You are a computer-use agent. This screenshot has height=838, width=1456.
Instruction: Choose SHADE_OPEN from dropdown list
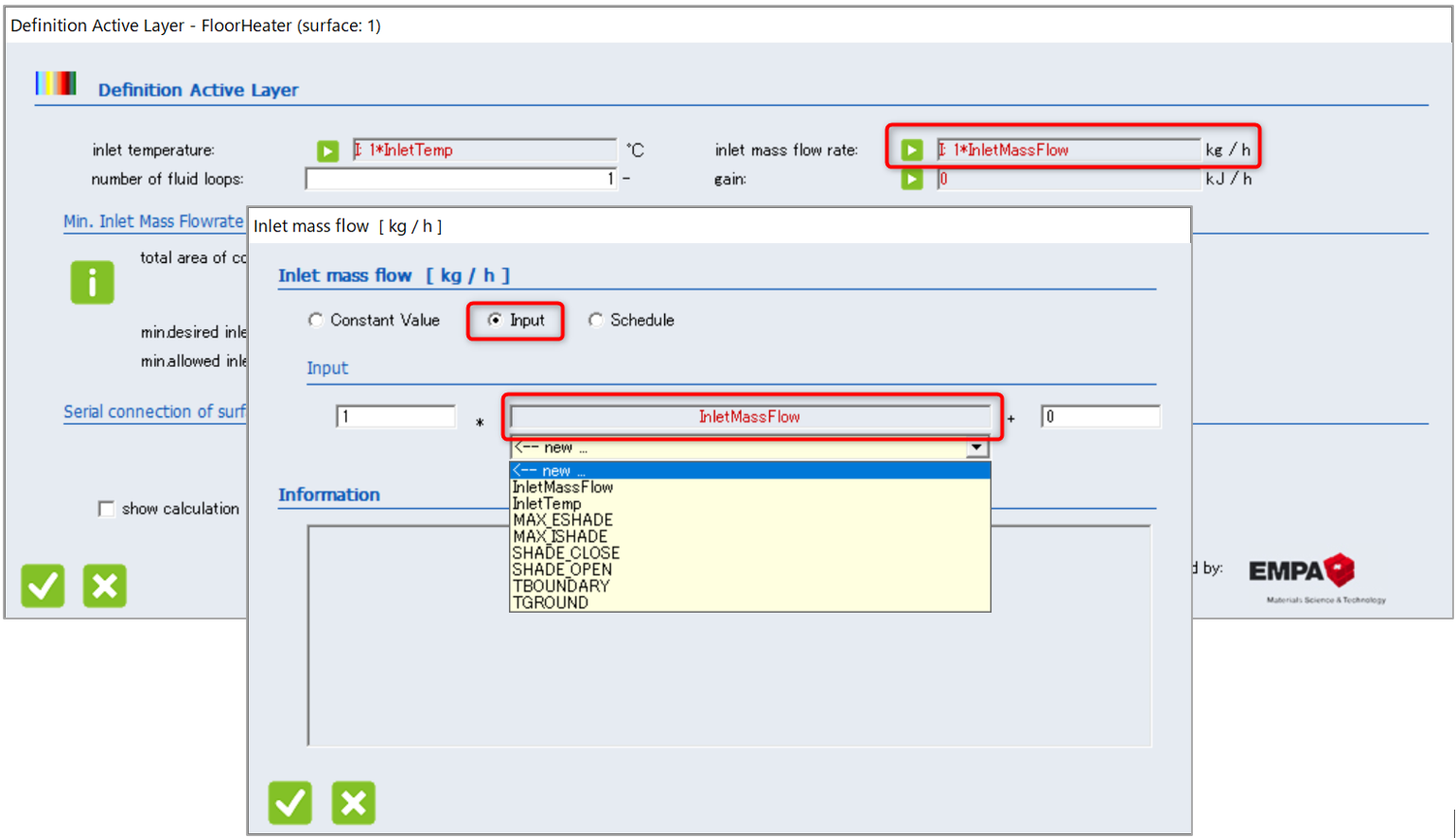coord(749,569)
